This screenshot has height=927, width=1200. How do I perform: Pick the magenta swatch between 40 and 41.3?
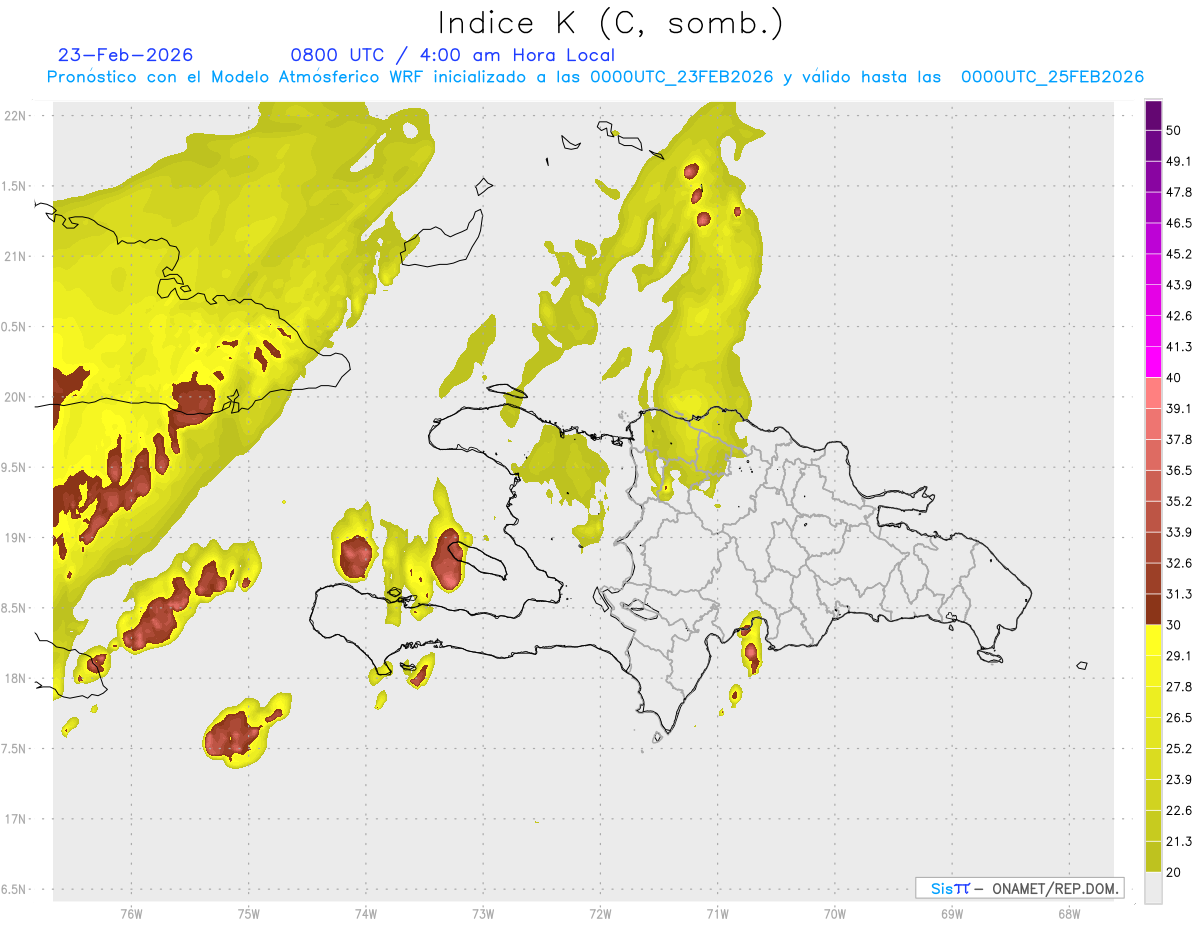pyautogui.click(x=1153, y=362)
